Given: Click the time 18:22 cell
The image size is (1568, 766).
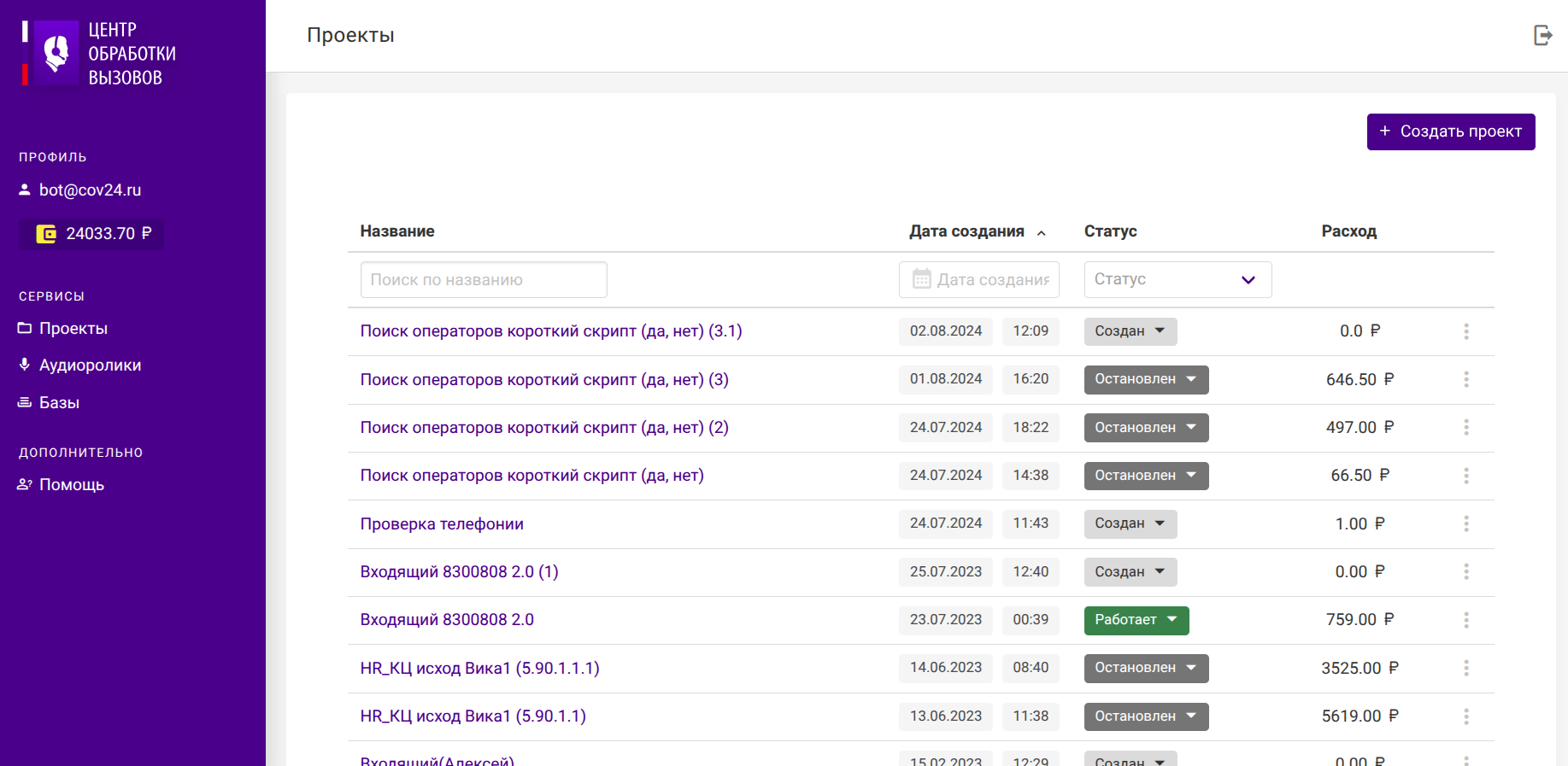Looking at the screenshot, I should 1031,427.
